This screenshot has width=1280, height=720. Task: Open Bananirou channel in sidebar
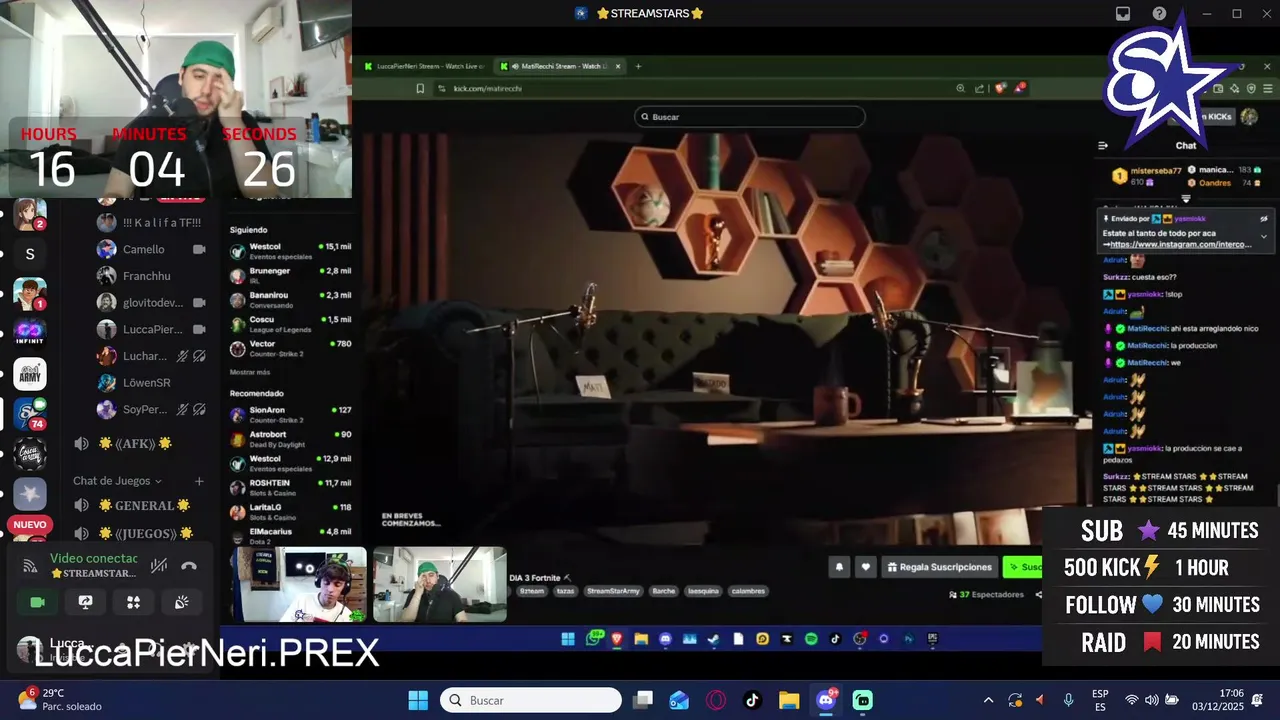tap(291, 300)
